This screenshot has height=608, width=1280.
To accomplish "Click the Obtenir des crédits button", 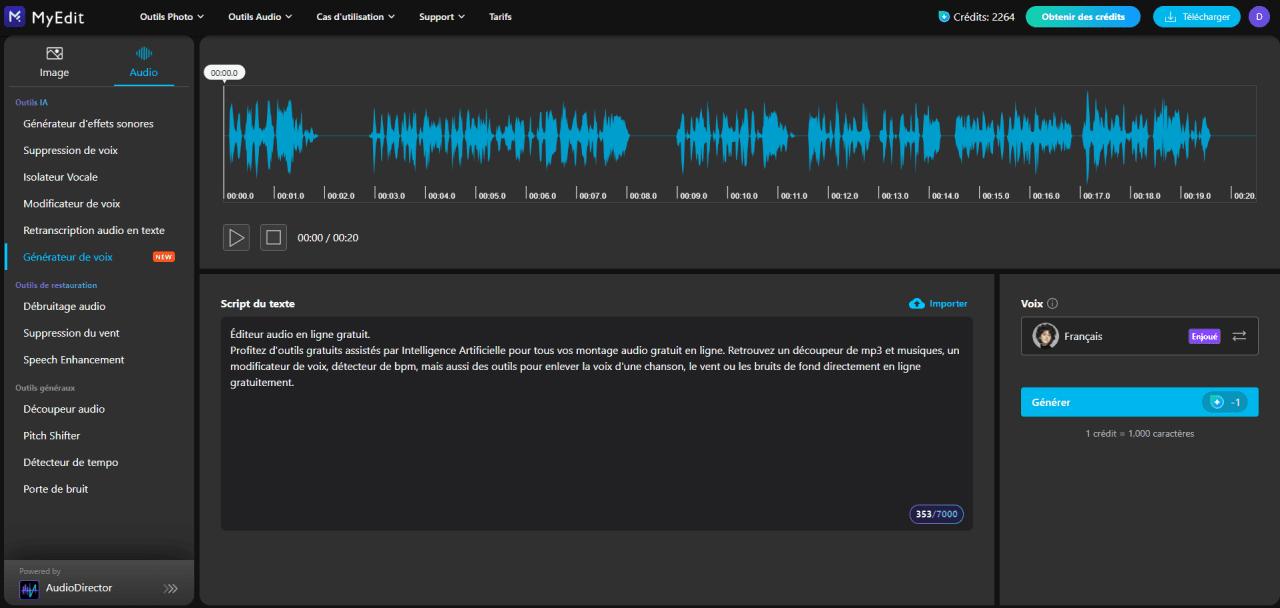I will pyautogui.click(x=1082, y=17).
